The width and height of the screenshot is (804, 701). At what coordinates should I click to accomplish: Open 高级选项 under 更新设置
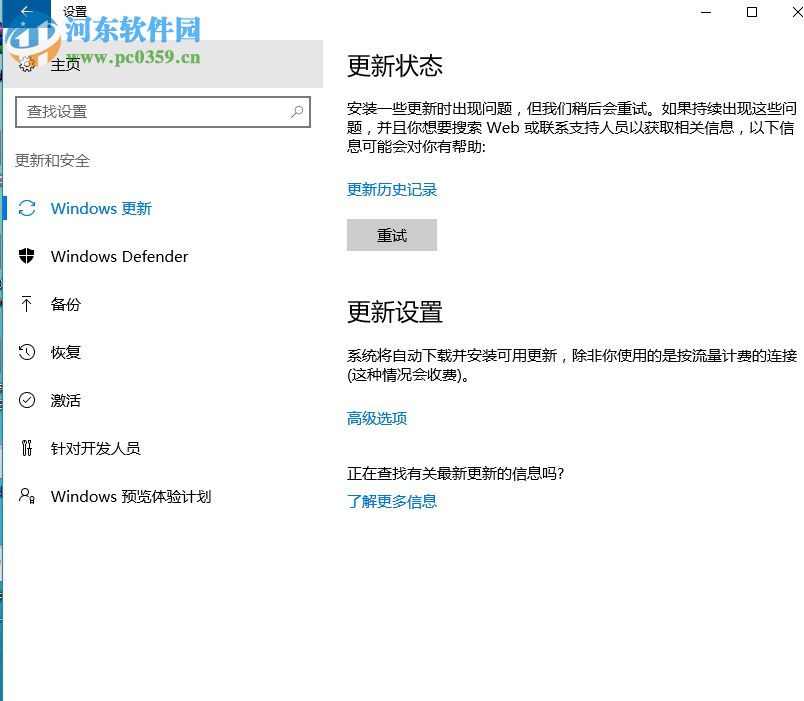[x=376, y=418]
